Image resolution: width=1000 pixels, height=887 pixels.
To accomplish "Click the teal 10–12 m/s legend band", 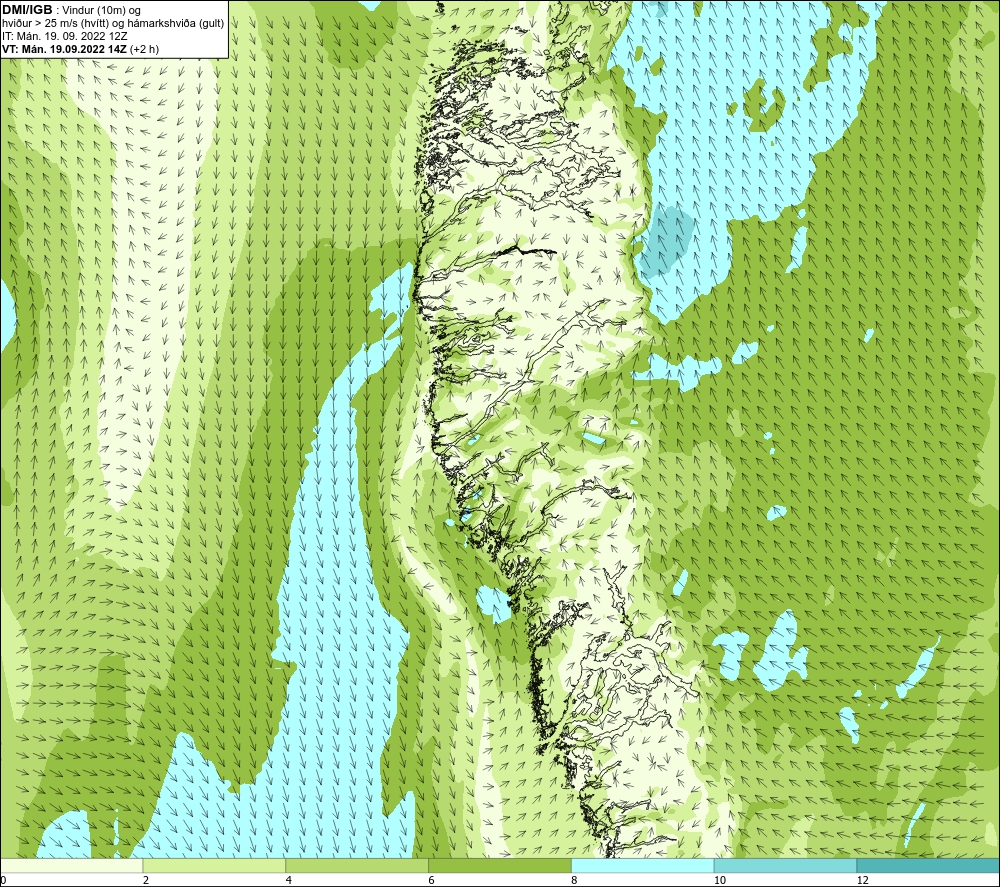I will pos(786,865).
